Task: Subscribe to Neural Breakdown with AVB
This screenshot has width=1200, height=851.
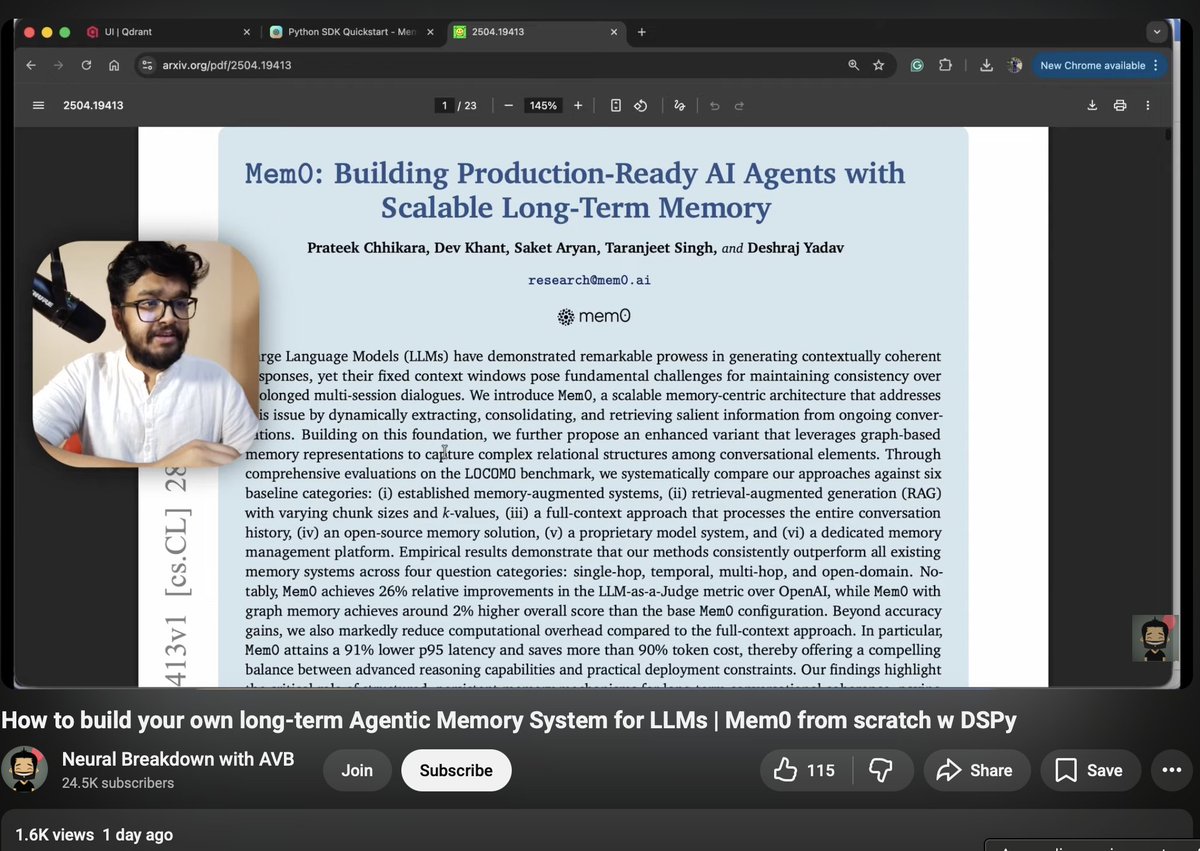Action: [x=456, y=770]
